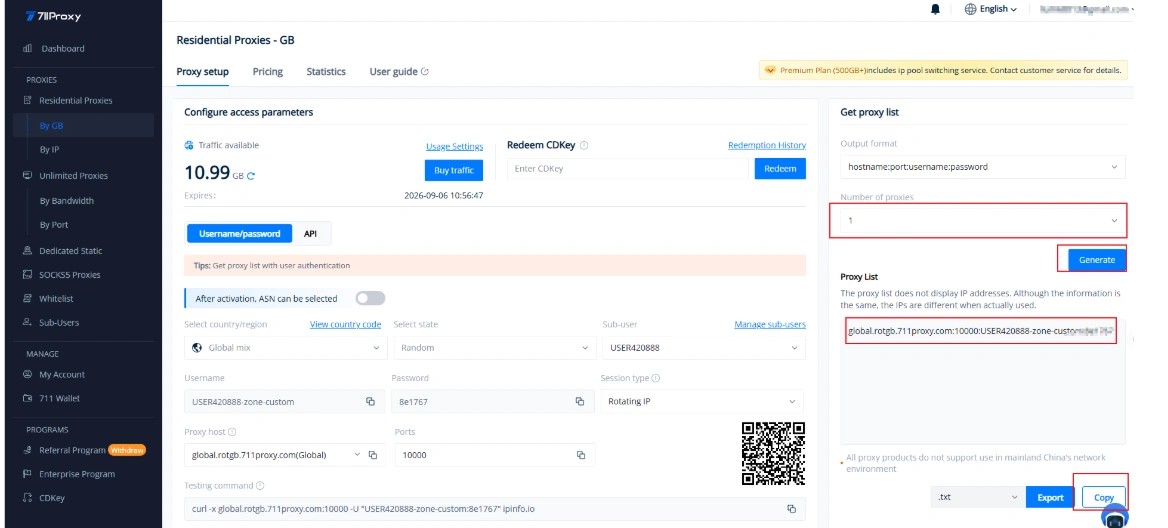Click the Buy traffic button
Viewport: 1168px width, 528px height.
pos(454,171)
